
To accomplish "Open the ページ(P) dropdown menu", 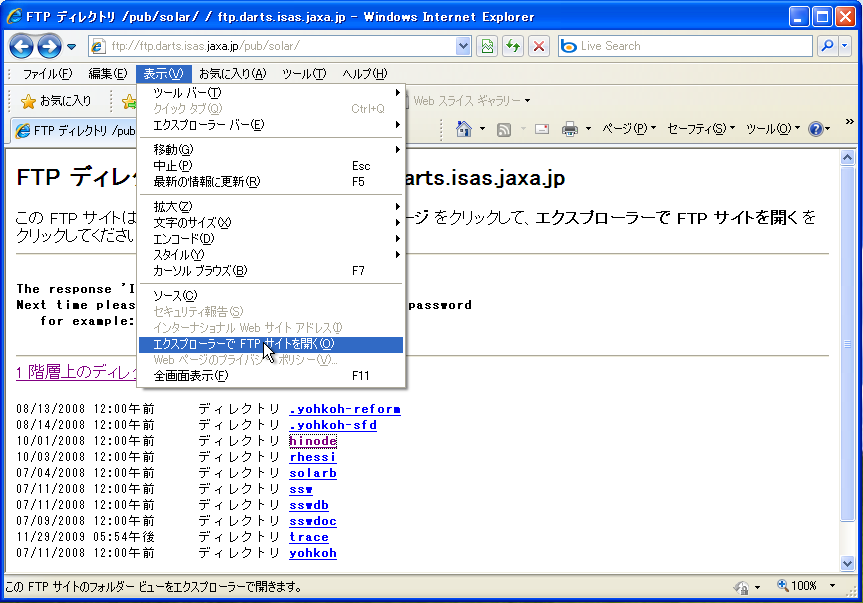I will click(x=629, y=129).
